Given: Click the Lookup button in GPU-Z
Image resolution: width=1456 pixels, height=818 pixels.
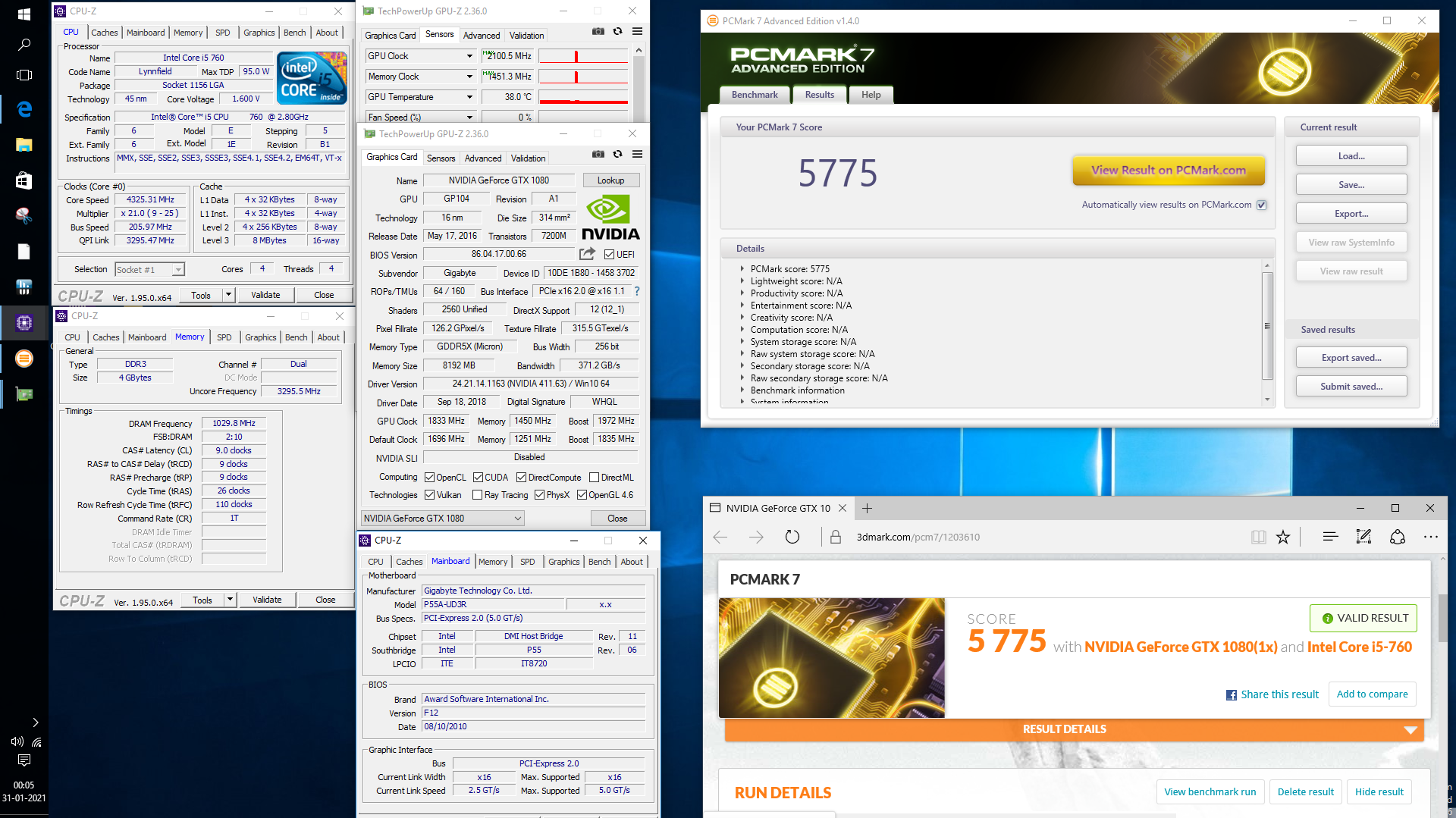Looking at the screenshot, I should coord(610,180).
